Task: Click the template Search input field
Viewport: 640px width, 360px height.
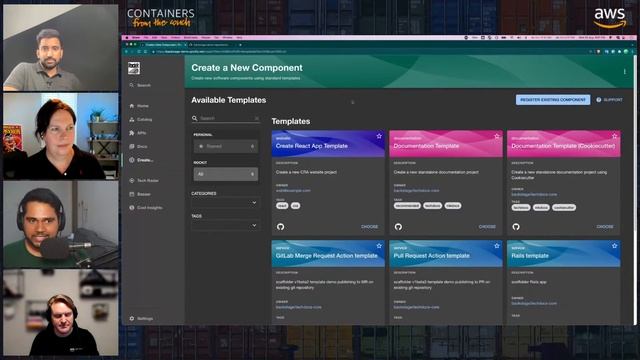Action: click(x=226, y=118)
